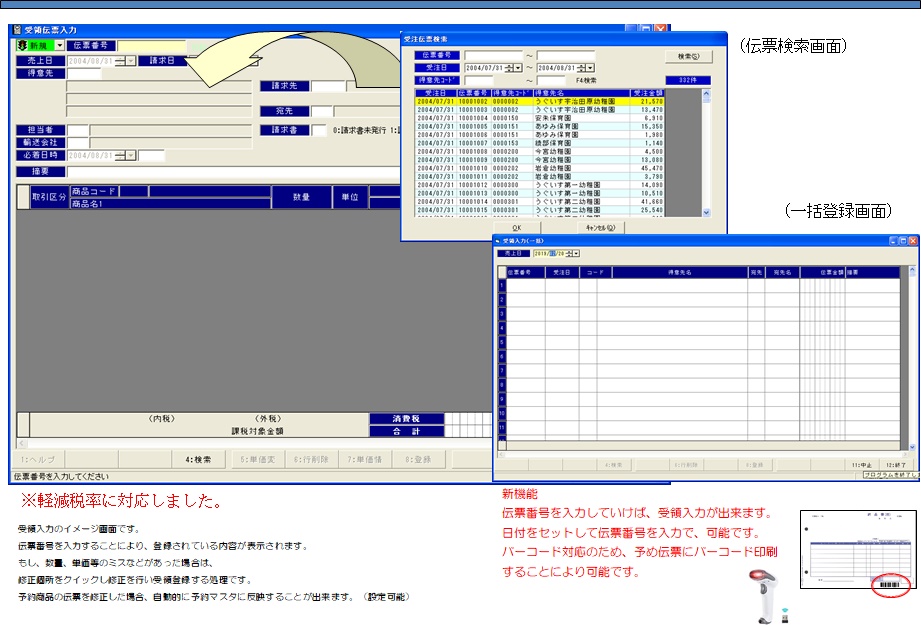This screenshot has height=625, width=921.
Task: Click the 検索(S) button in 受注伝票検索
Action: [x=689, y=56]
